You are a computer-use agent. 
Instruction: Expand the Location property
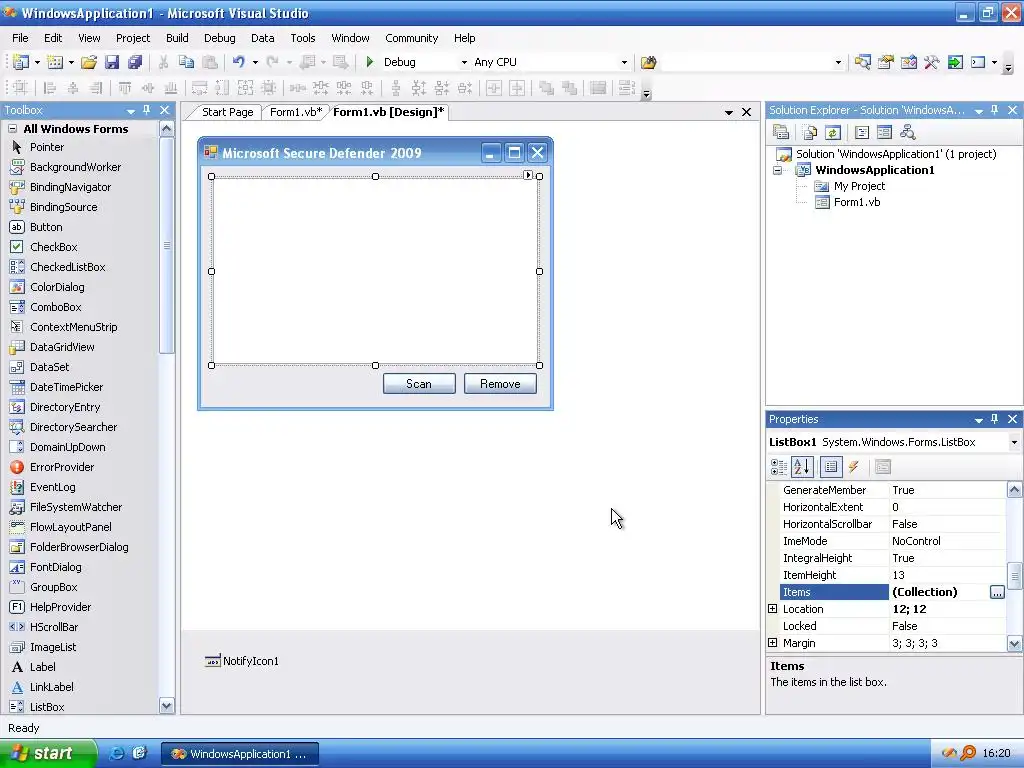[x=773, y=609]
